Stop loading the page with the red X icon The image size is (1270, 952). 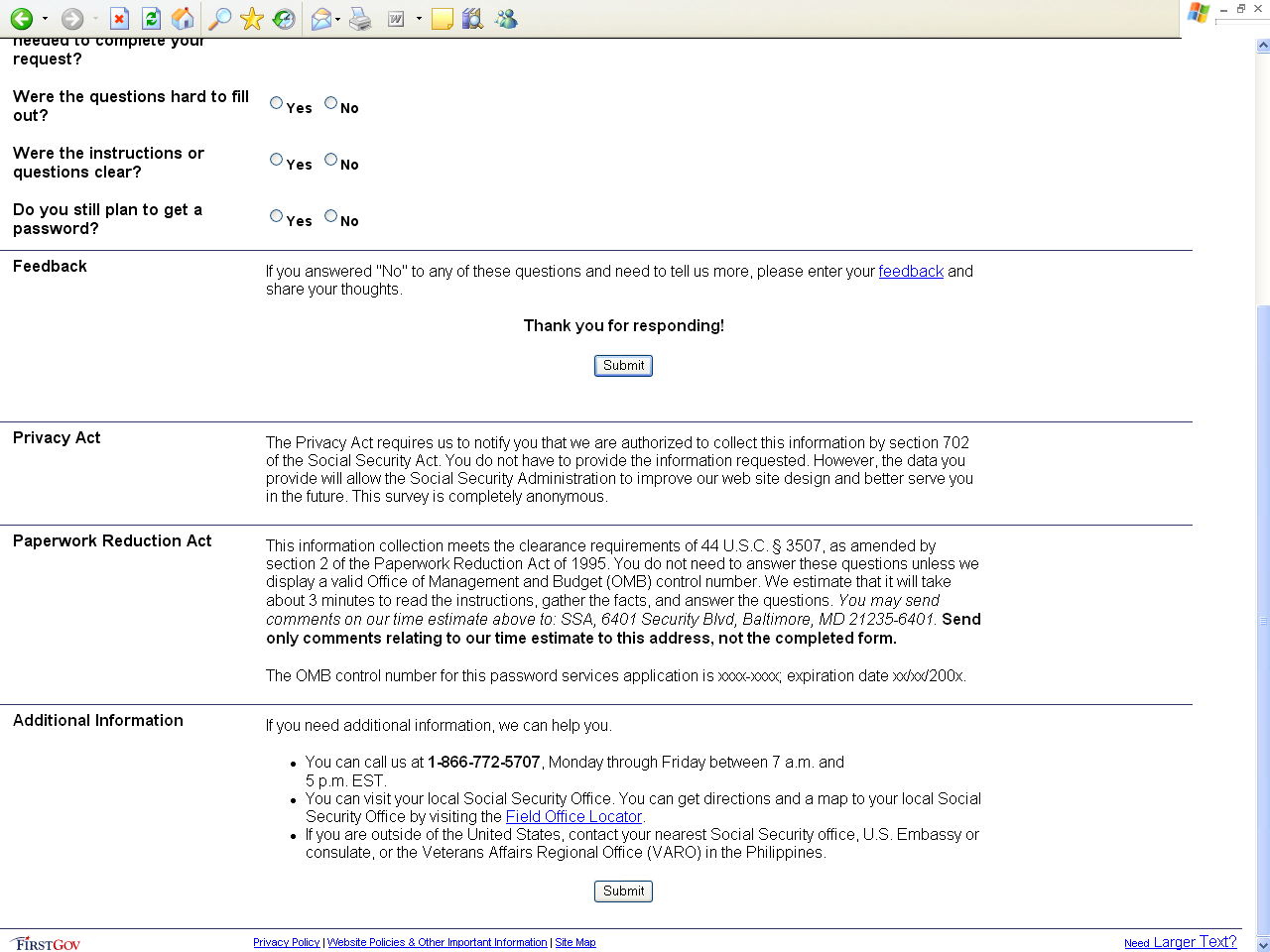119,19
